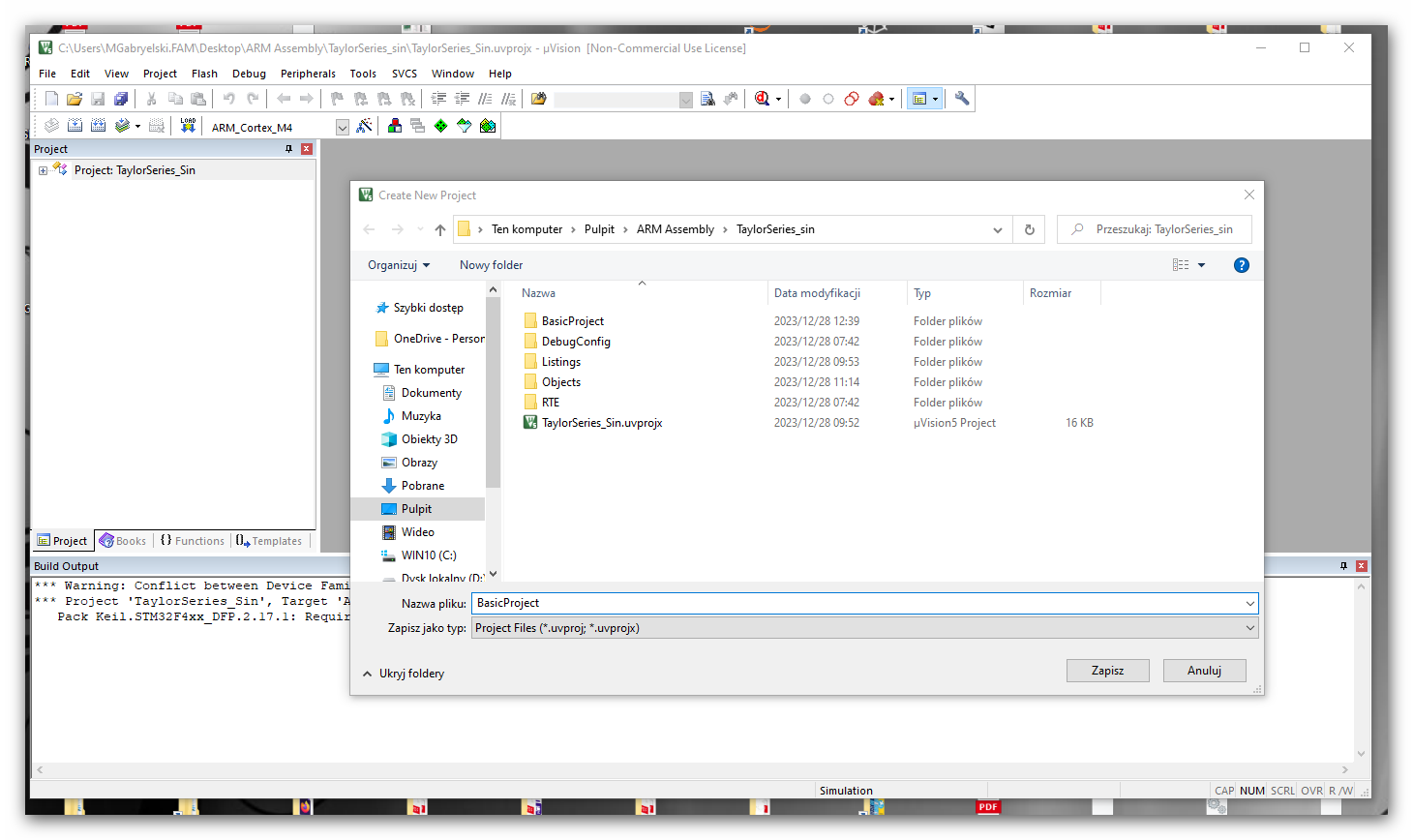Screen dimensions: 1413x840
Task: Click the Translate file build icon
Action: pyautogui.click(x=52, y=126)
